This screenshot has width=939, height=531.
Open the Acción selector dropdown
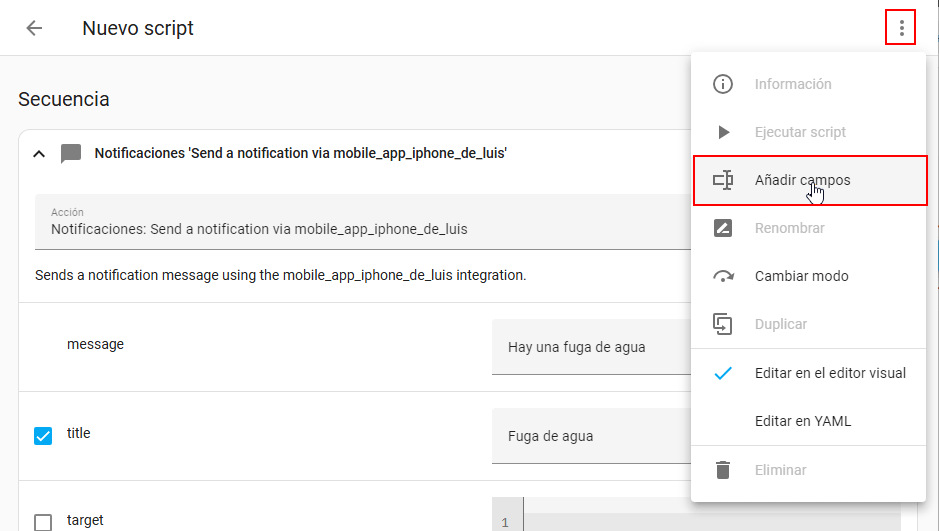coord(360,222)
